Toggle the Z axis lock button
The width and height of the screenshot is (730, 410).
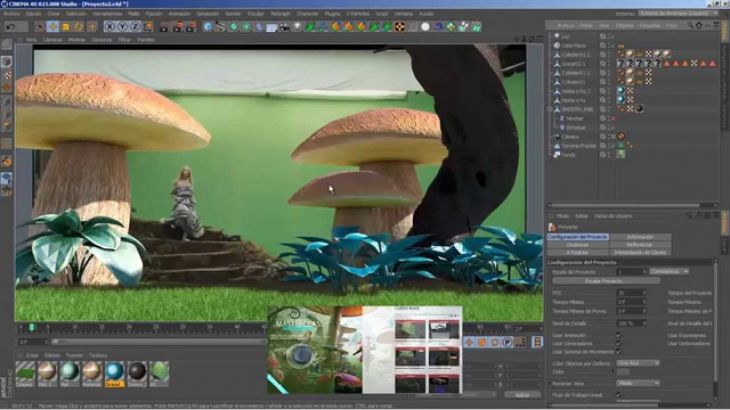click(135, 27)
